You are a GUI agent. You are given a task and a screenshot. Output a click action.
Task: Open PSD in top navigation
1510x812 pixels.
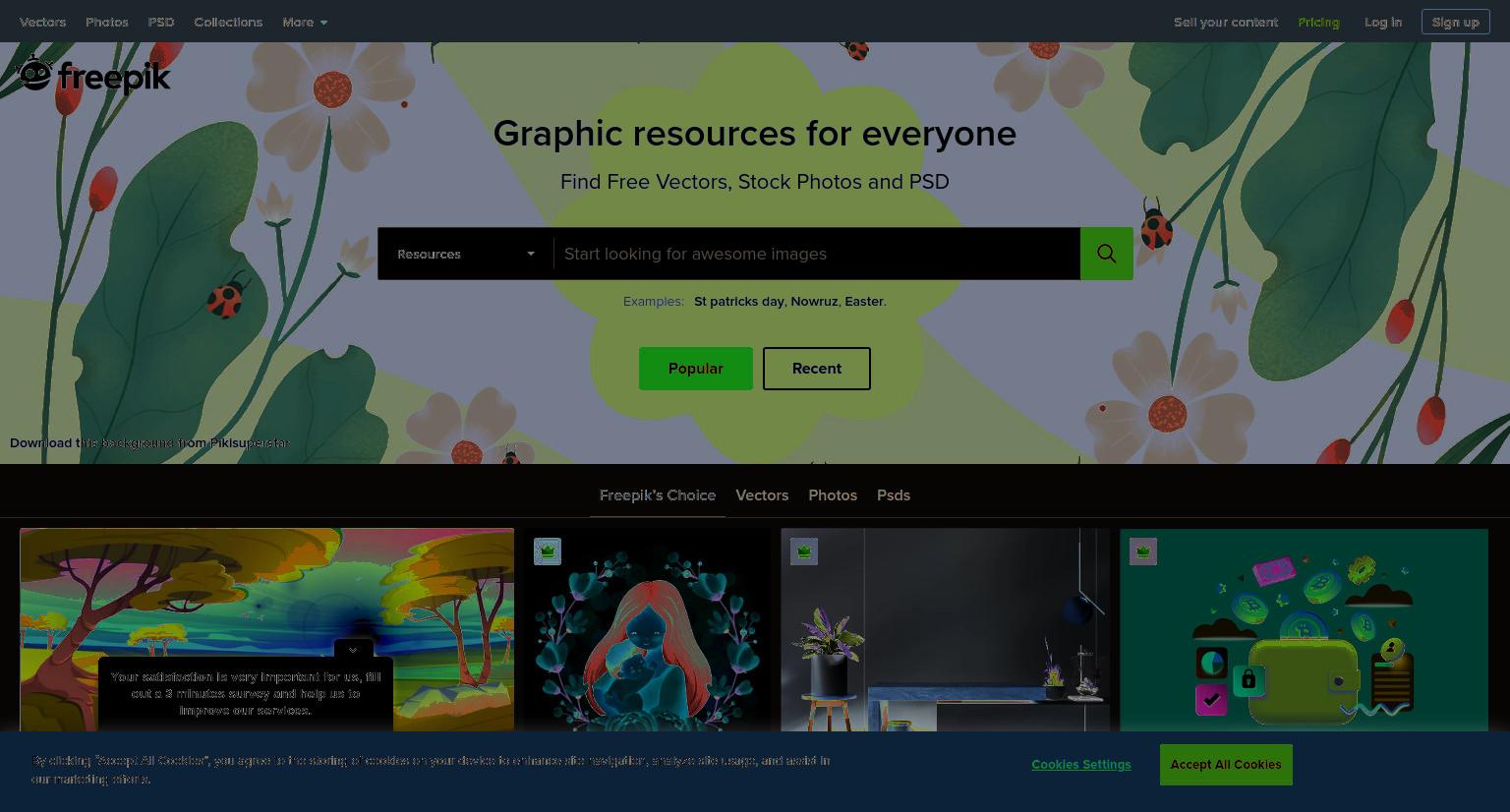161,22
